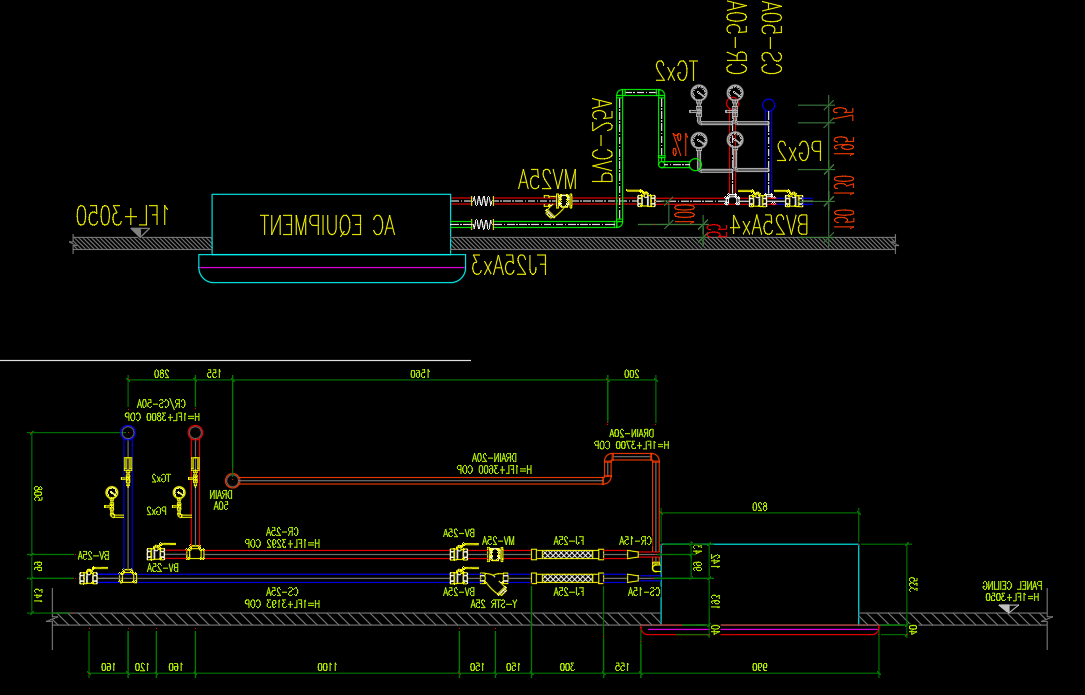
Task: Click a pressure gauge symbol near PGx2 label
Action: pyautogui.click(x=735, y=141)
